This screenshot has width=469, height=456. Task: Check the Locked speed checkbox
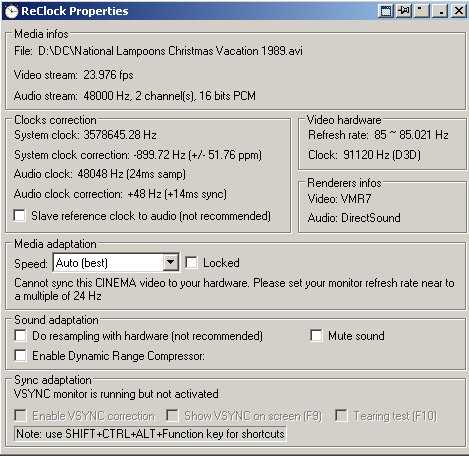191,262
